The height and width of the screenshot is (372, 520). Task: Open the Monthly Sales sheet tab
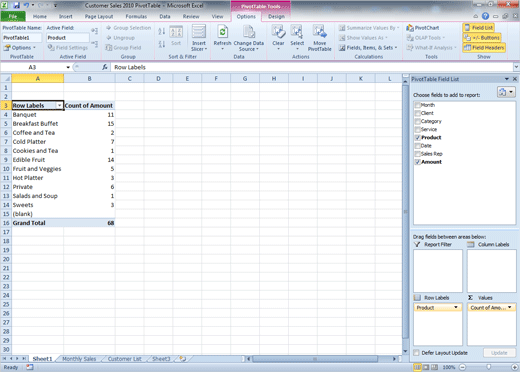tap(79, 359)
